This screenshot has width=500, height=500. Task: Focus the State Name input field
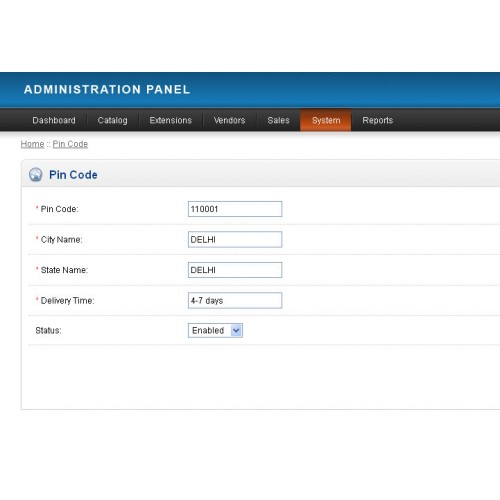tap(235, 270)
